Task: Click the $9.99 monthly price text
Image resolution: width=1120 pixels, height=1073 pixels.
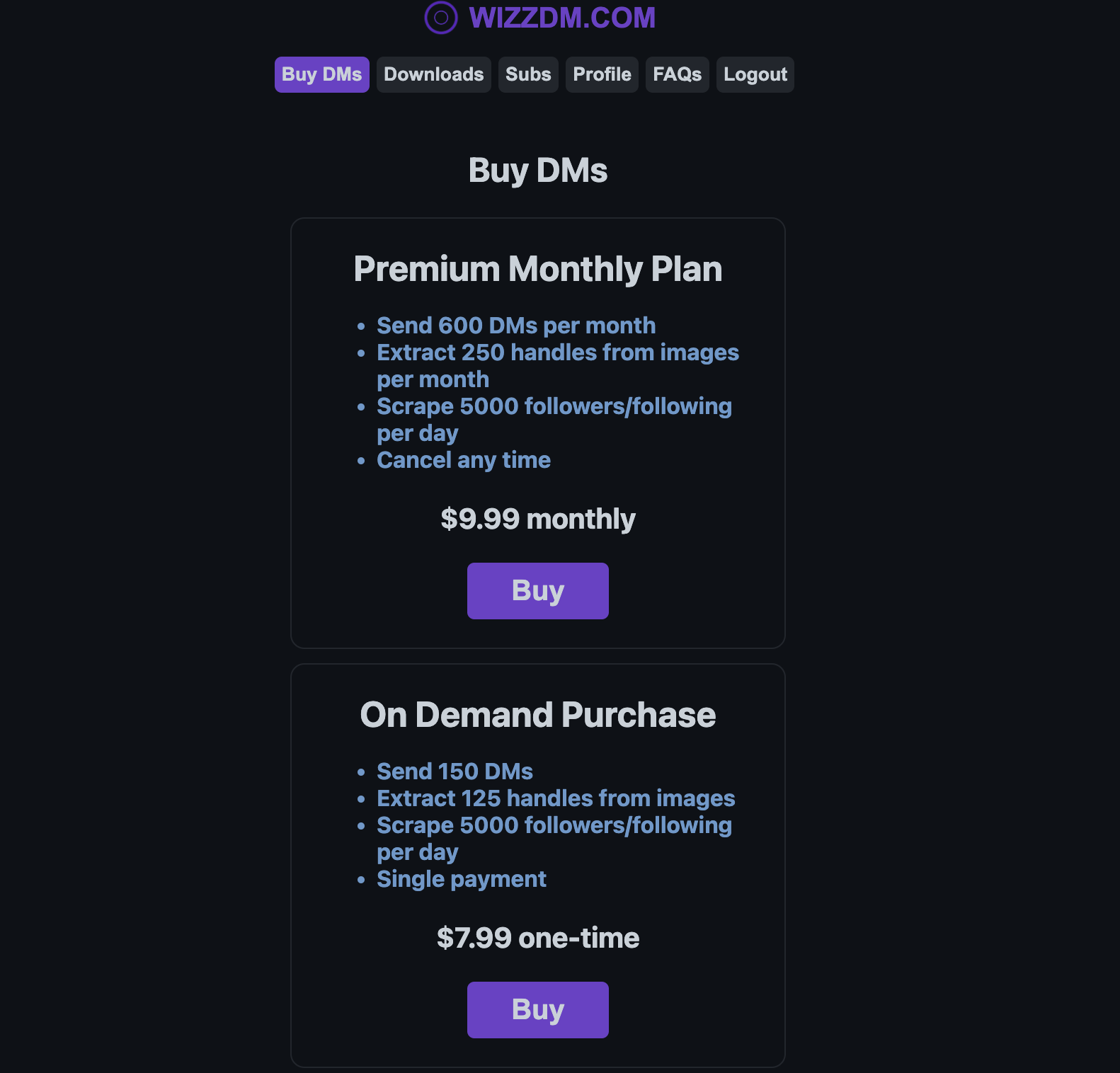Action: pyautogui.click(x=537, y=519)
